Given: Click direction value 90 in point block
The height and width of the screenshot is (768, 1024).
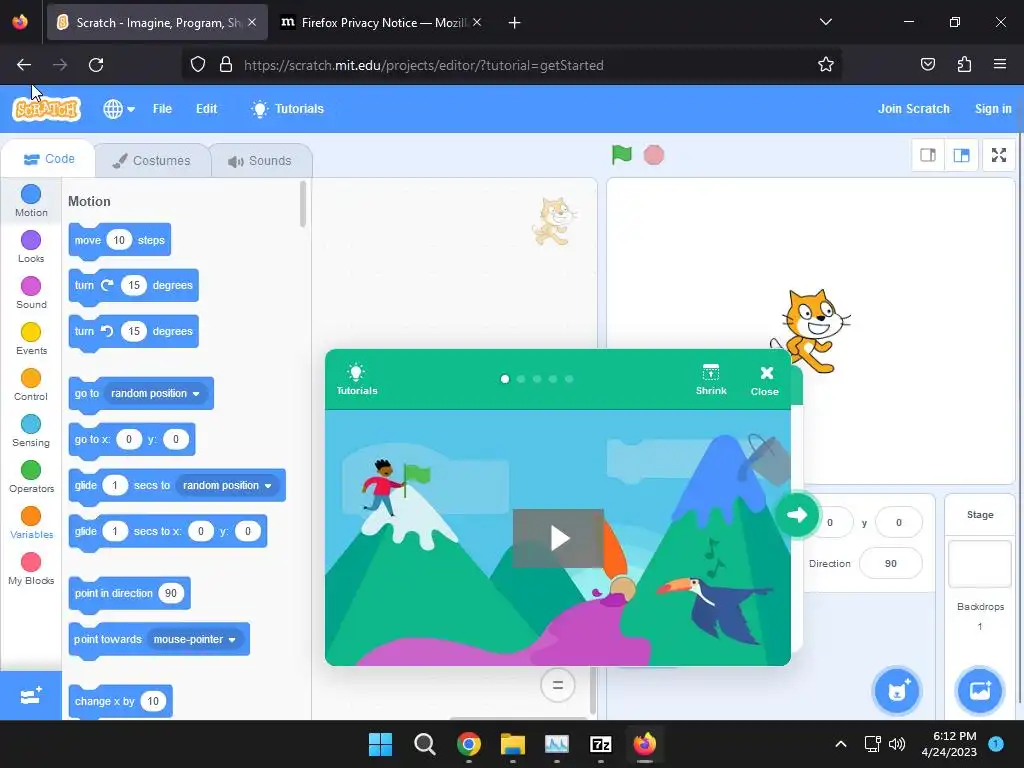Looking at the screenshot, I should (x=170, y=593).
